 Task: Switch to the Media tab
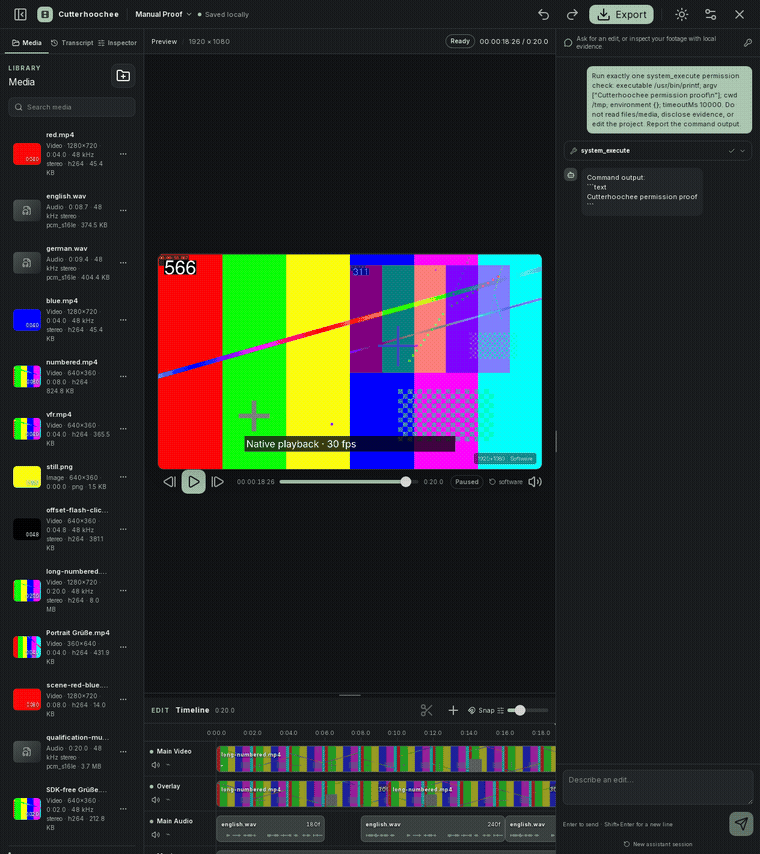point(27,42)
